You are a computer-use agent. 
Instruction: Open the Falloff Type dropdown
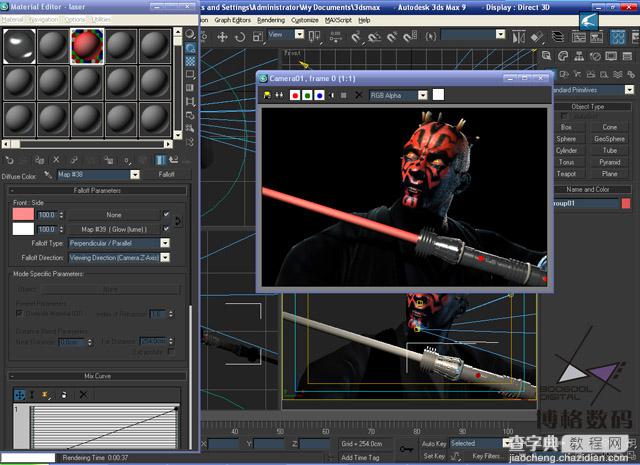point(165,243)
